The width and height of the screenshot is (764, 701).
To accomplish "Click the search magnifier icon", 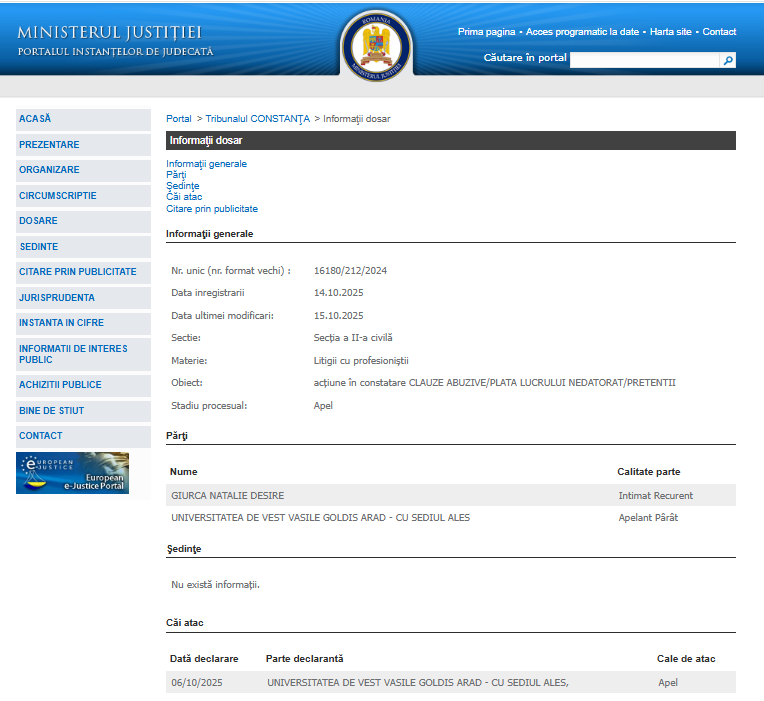I will pyautogui.click(x=728, y=60).
